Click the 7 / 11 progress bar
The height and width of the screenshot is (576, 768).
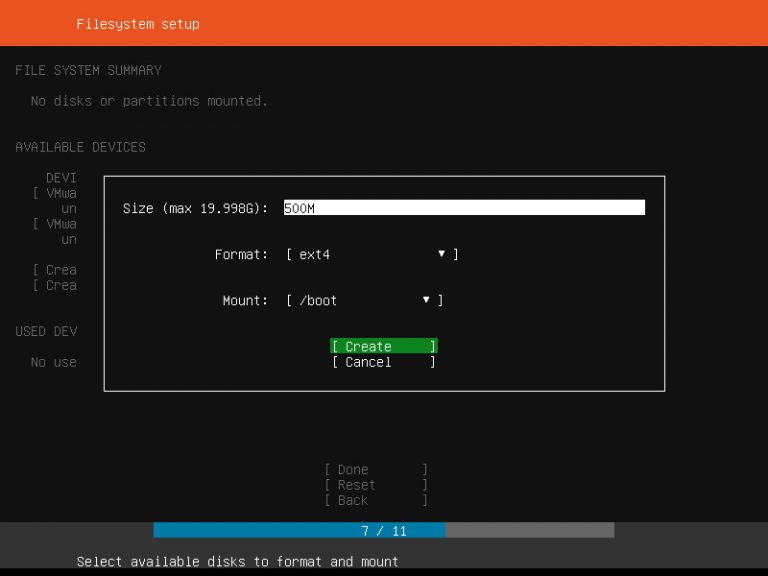(x=384, y=530)
